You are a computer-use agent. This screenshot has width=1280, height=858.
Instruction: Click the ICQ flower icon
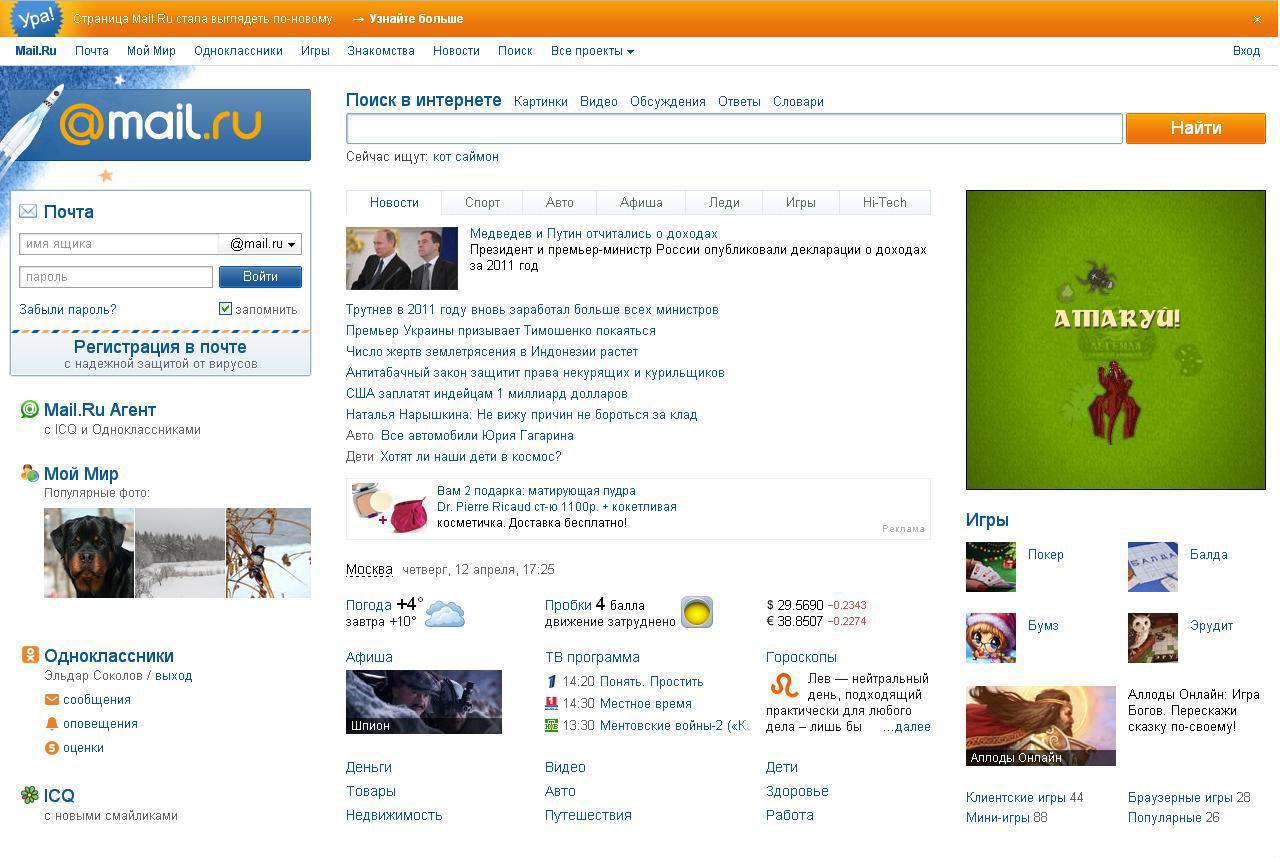(x=30, y=795)
